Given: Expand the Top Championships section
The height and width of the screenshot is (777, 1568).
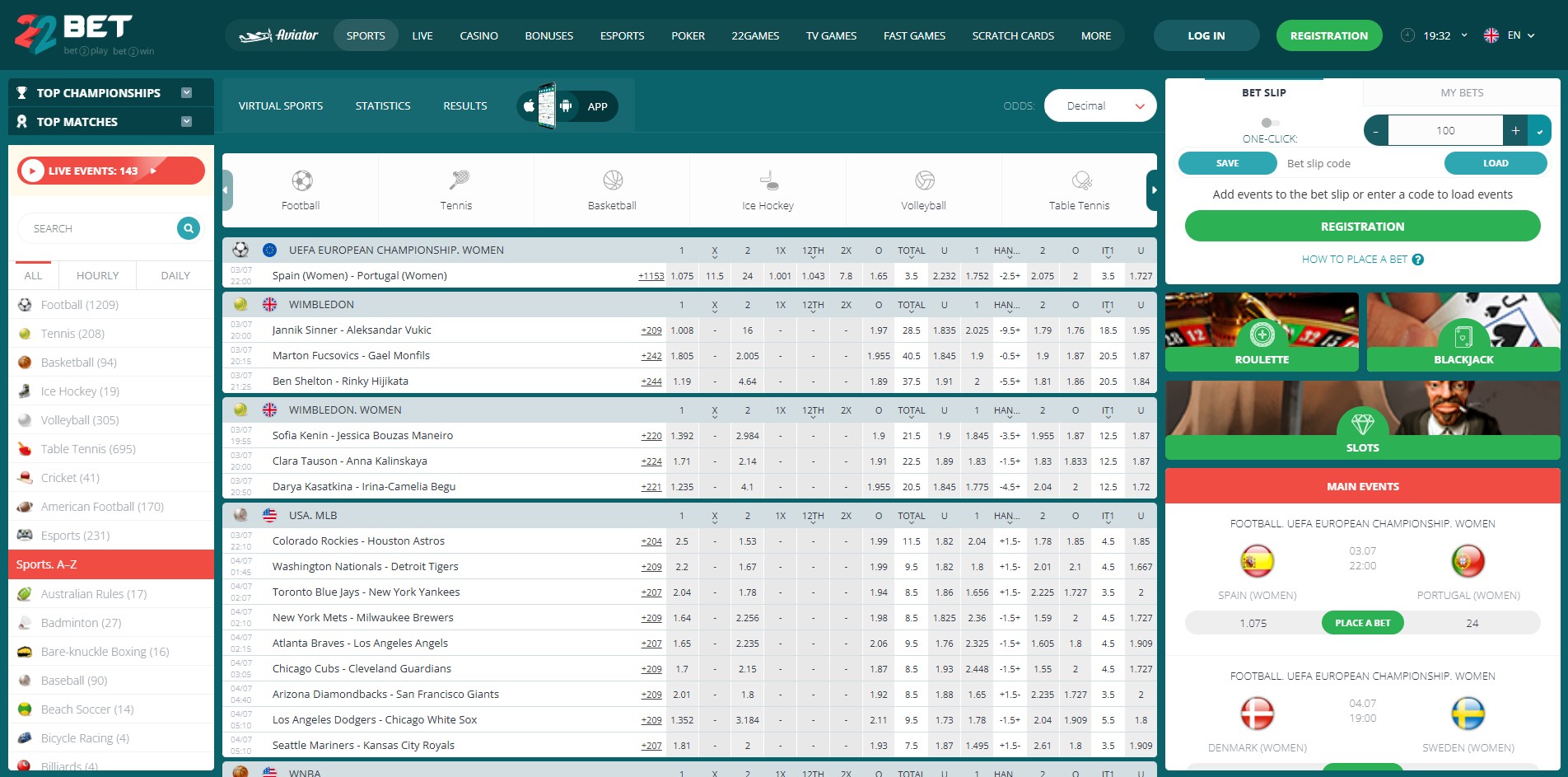Looking at the screenshot, I should tap(187, 93).
